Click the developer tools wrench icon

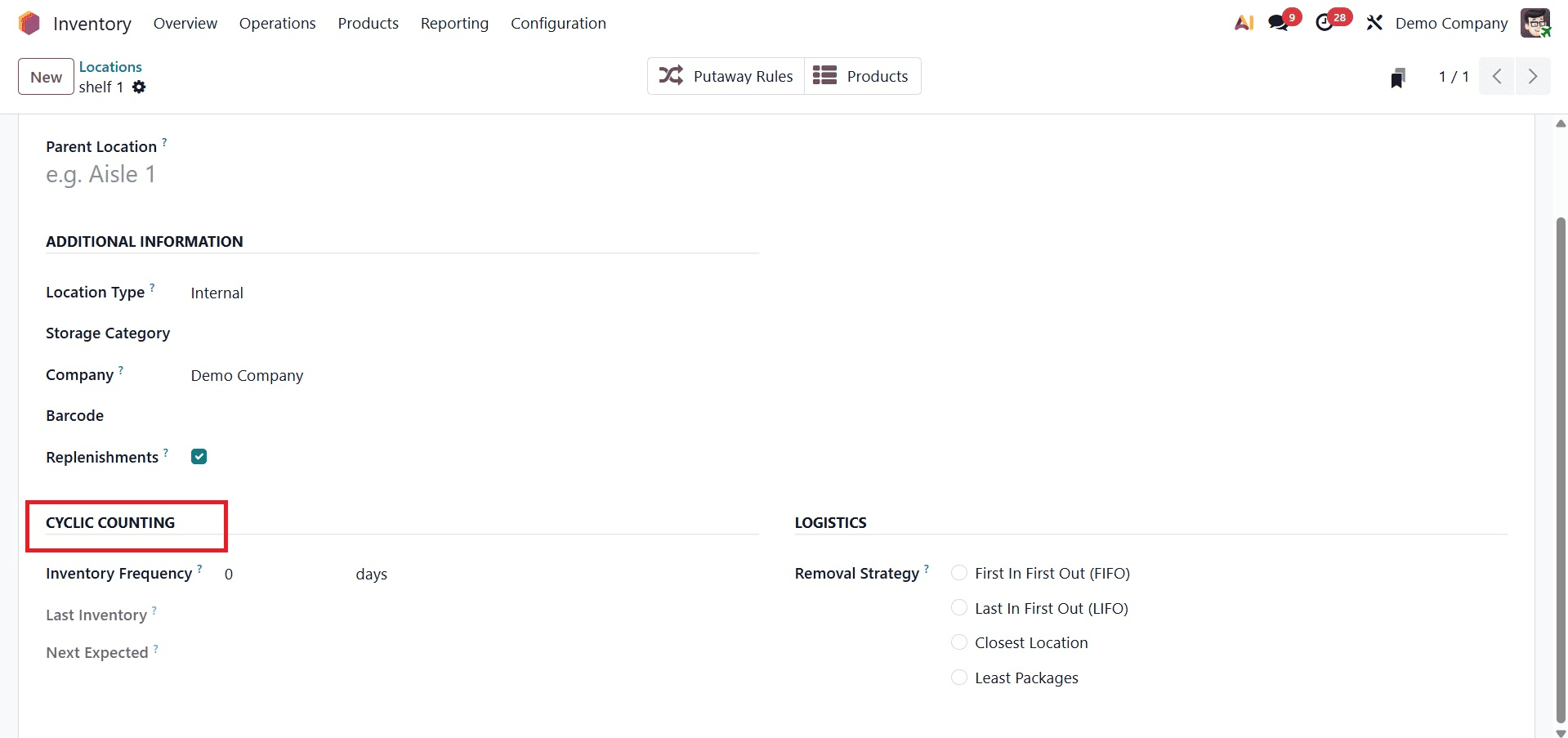click(x=1374, y=22)
